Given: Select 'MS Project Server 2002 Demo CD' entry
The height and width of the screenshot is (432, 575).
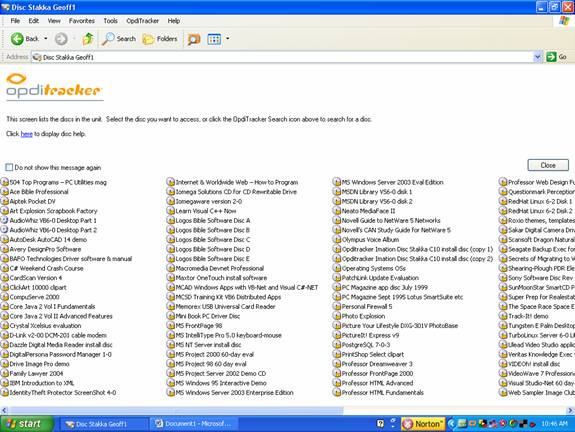Looking at the screenshot, I should (221, 373).
